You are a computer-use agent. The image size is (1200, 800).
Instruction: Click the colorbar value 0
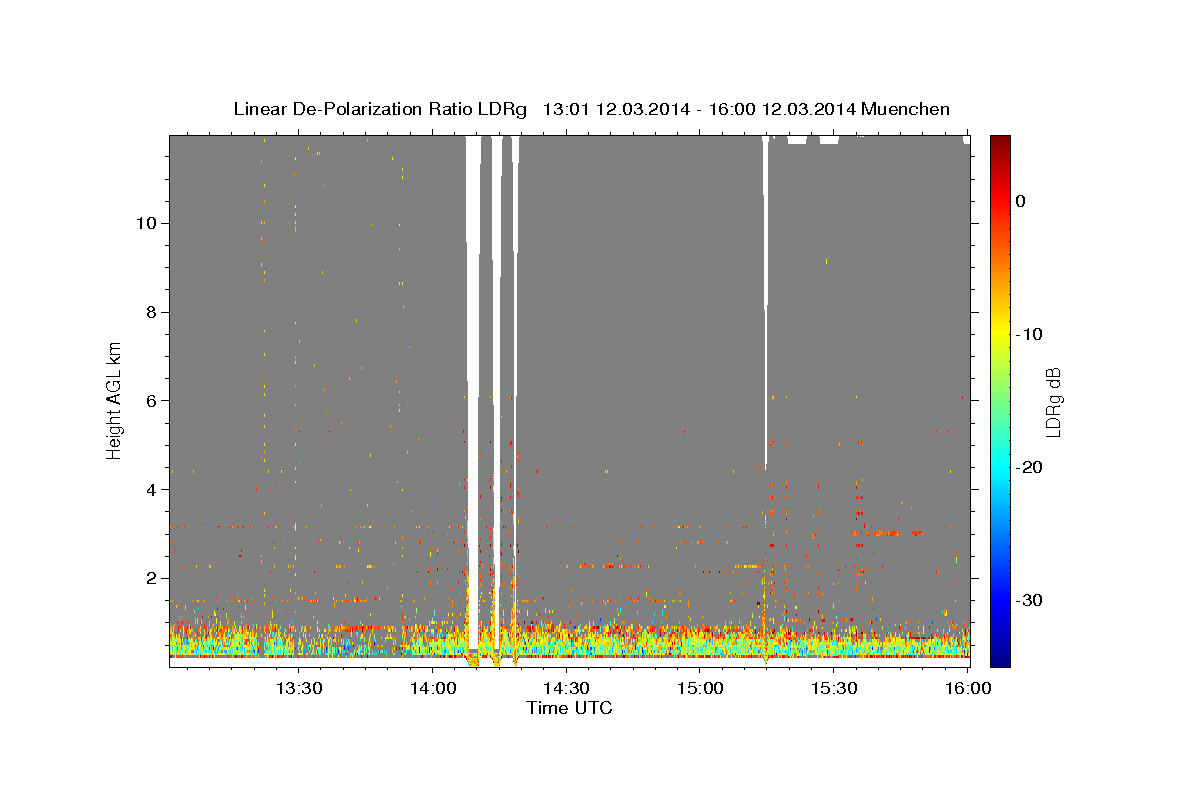(x=1021, y=201)
